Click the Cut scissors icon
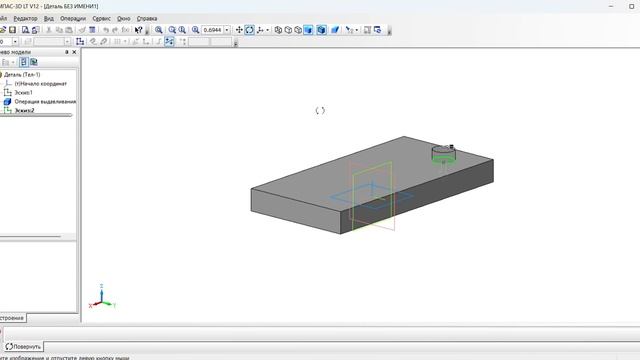 49,30
